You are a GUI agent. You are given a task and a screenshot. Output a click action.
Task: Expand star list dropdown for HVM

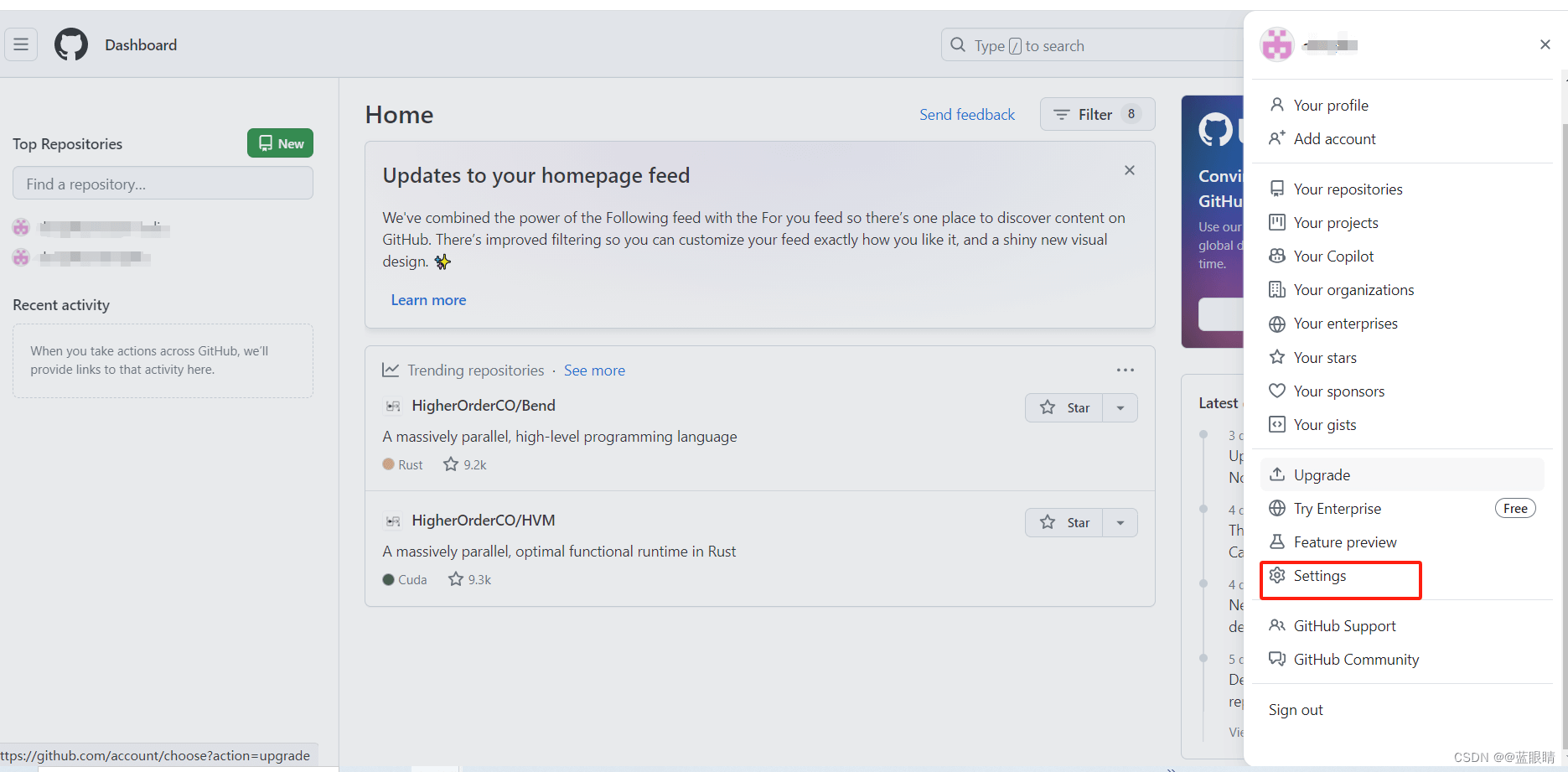(x=1120, y=522)
